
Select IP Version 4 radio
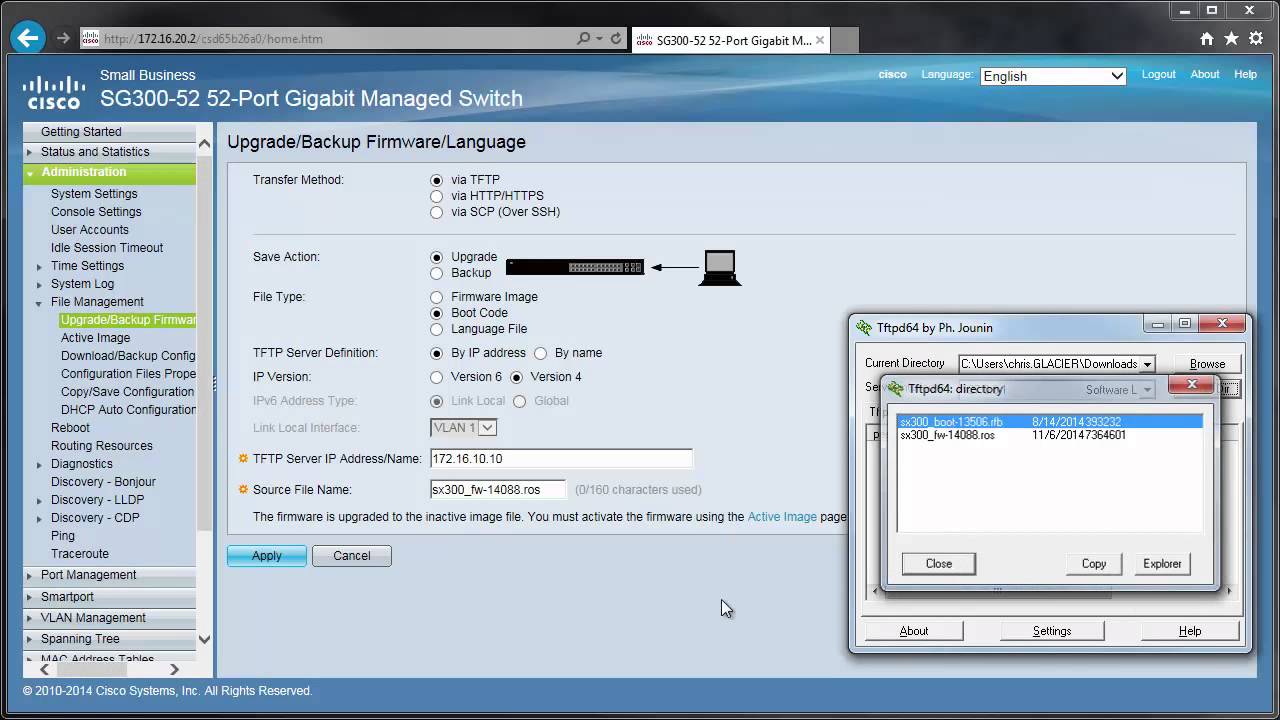[x=517, y=378]
